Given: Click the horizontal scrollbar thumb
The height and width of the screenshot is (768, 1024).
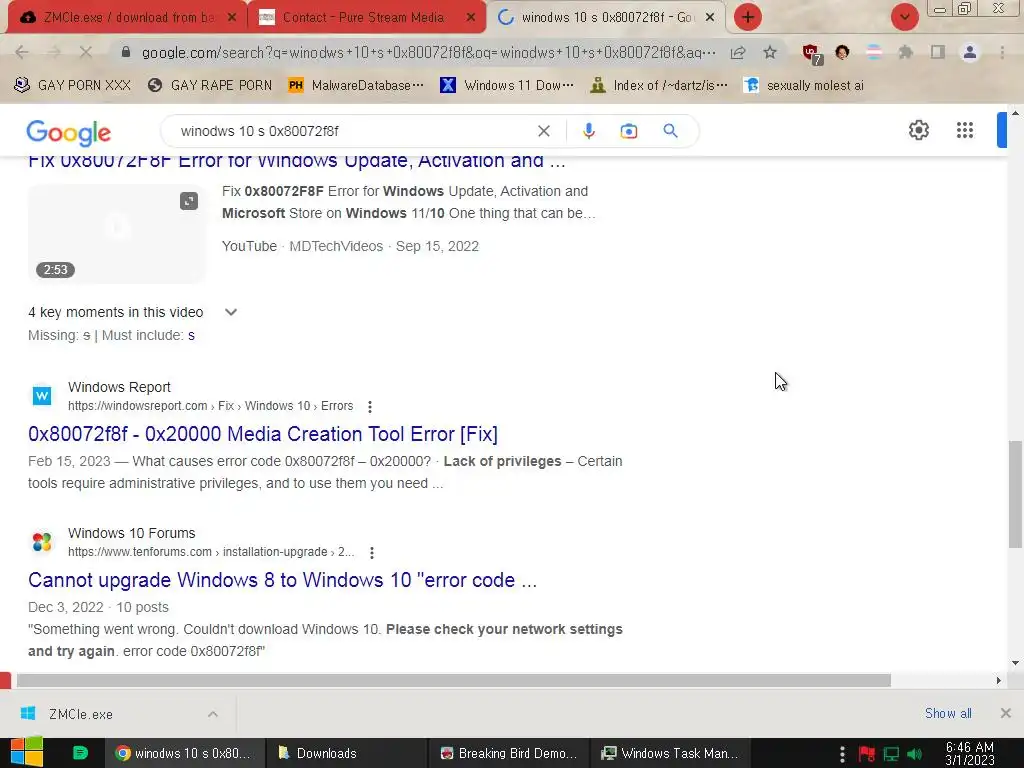Looking at the screenshot, I should coord(453,680).
